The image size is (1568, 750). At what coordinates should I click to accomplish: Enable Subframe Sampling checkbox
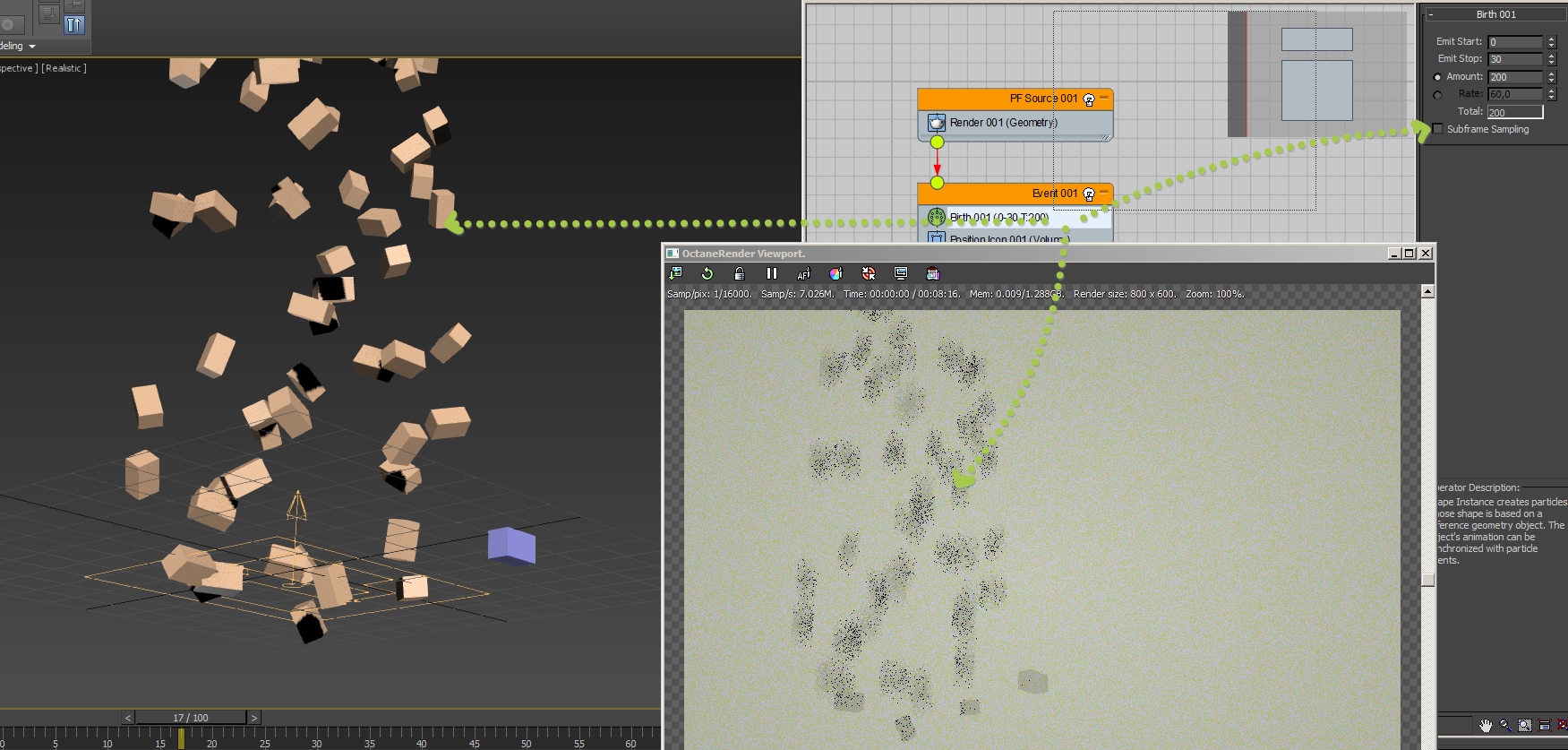[1438, 129]
